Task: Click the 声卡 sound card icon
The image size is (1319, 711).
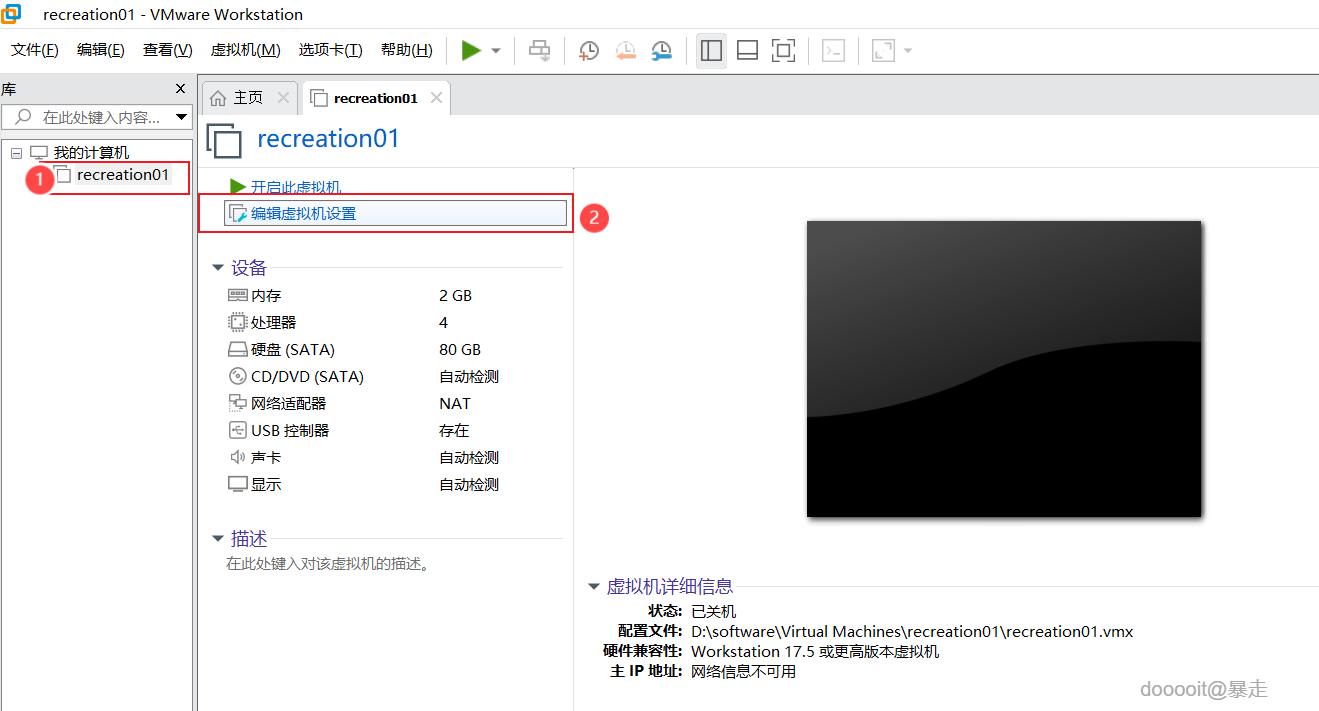Action: pyautogui.click(x=237, y=457)
